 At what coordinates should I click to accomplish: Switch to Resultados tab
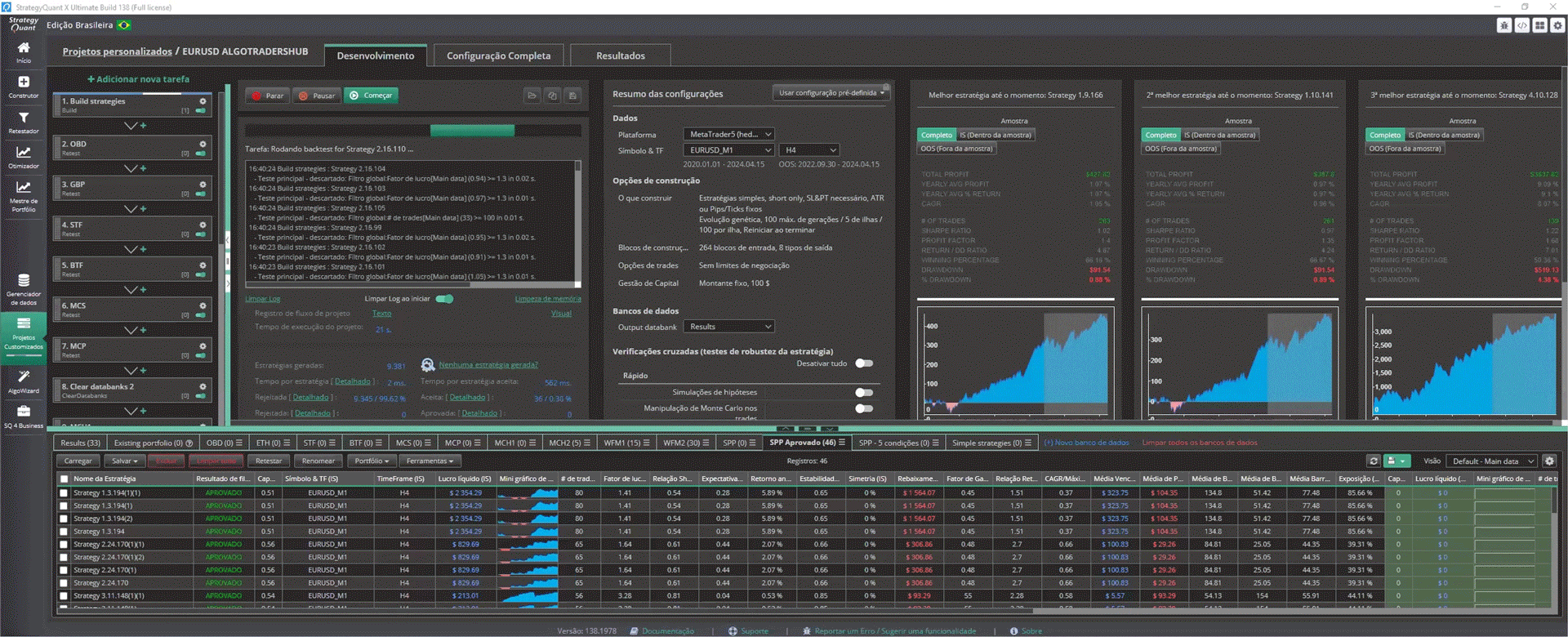(x=621, y=56)
